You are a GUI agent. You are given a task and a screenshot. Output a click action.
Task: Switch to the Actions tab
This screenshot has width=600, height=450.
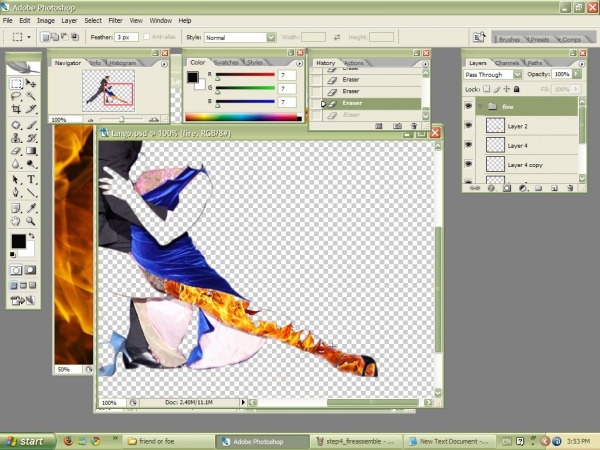point(353,63)
